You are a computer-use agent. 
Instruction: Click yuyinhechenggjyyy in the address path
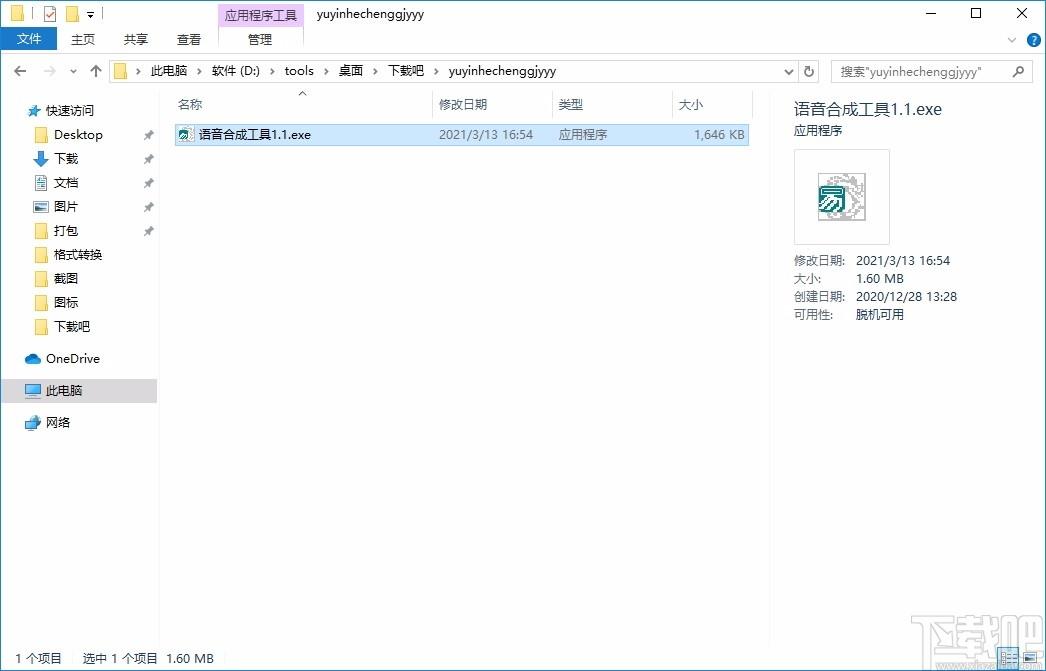point(502,71)
